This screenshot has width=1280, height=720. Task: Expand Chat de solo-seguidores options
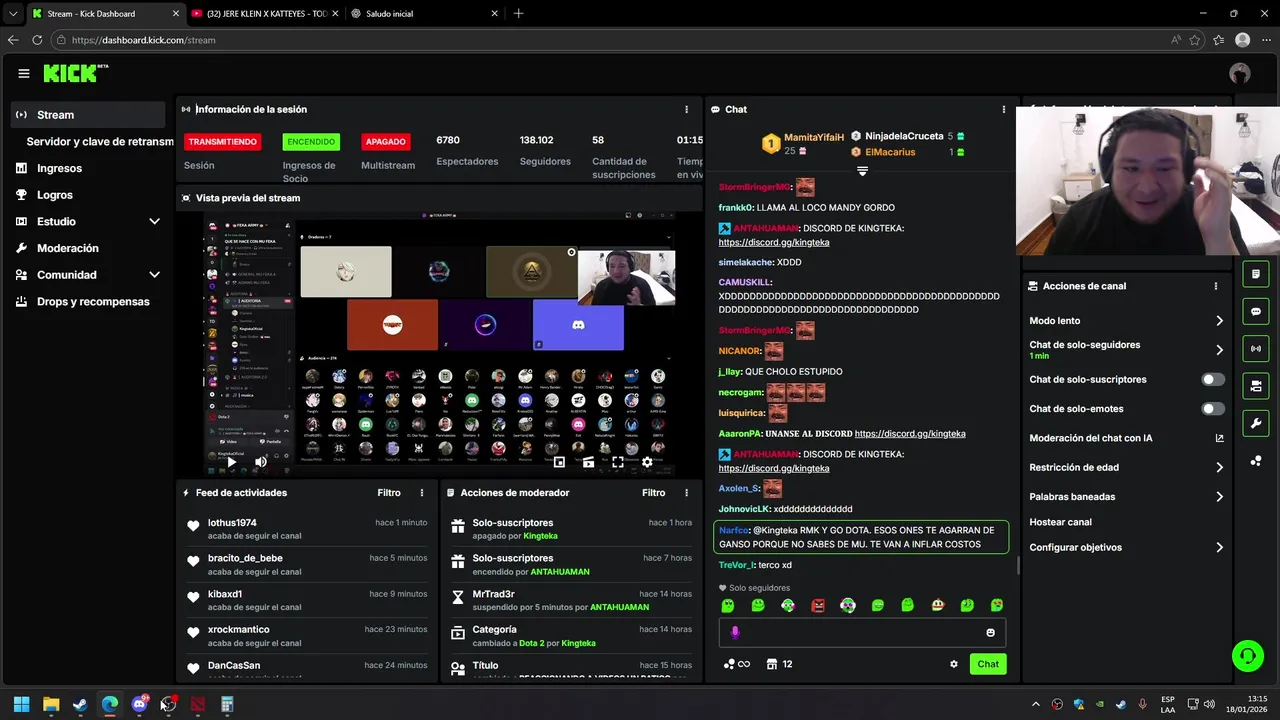click(1219, 350)
